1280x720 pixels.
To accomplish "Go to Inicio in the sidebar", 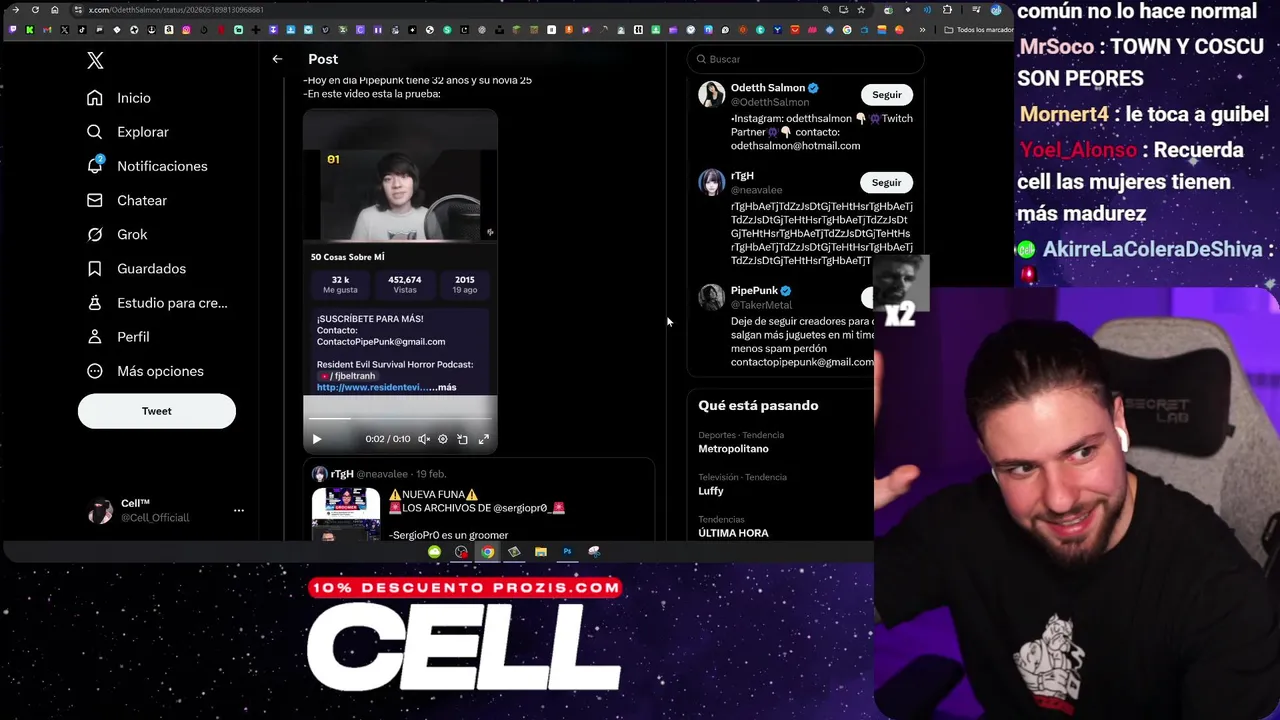I will 119,98.
